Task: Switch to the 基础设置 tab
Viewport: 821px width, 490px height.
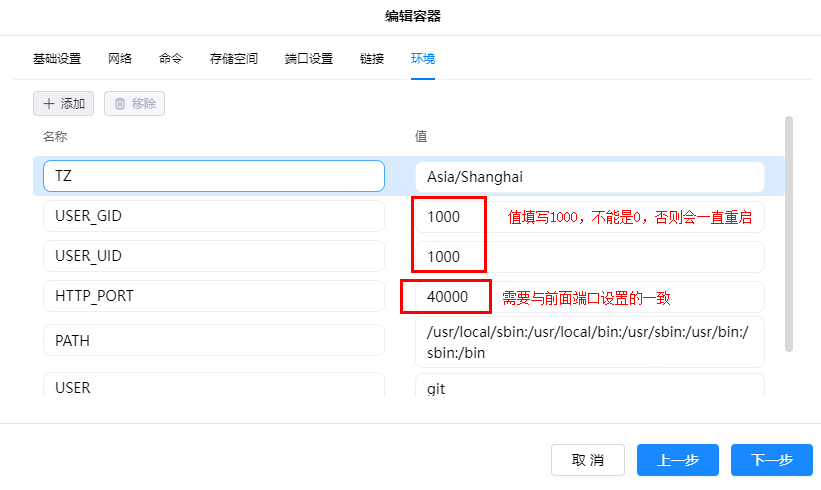Action: click(x=56, y=59)
